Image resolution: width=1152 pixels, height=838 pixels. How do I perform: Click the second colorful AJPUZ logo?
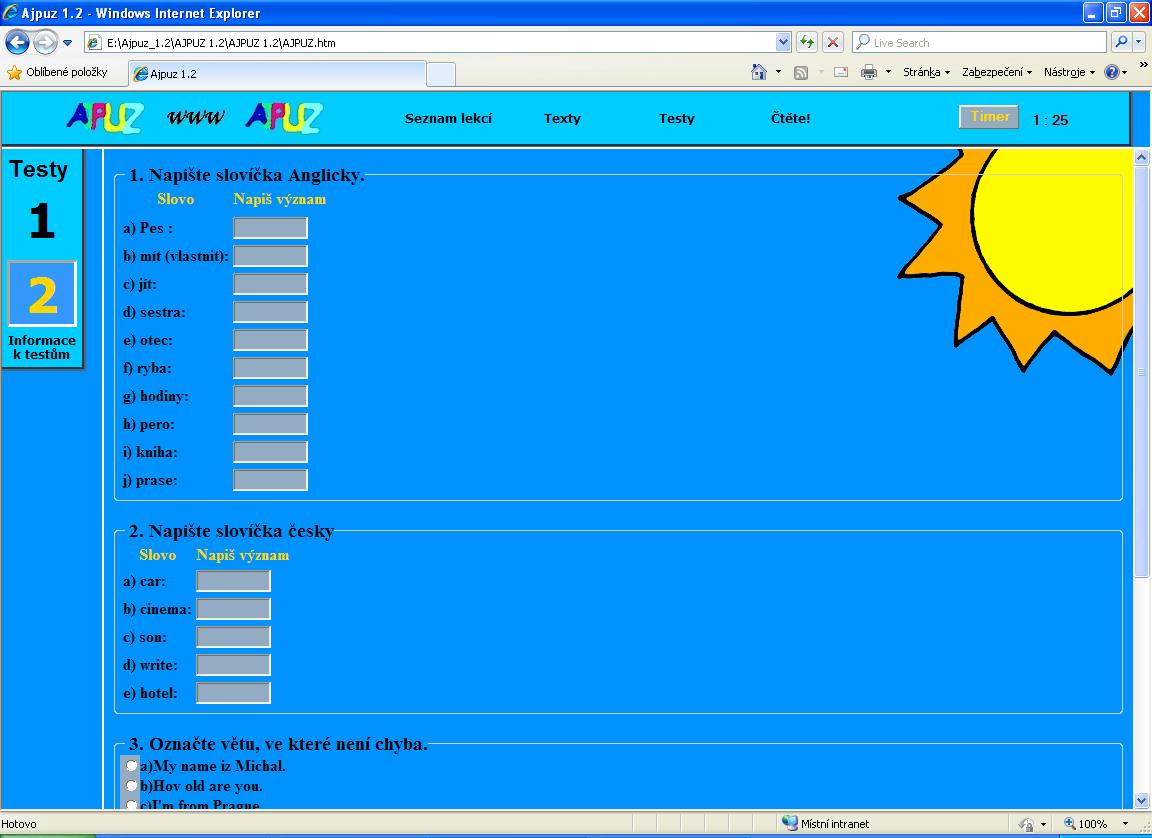click(284, 118)
